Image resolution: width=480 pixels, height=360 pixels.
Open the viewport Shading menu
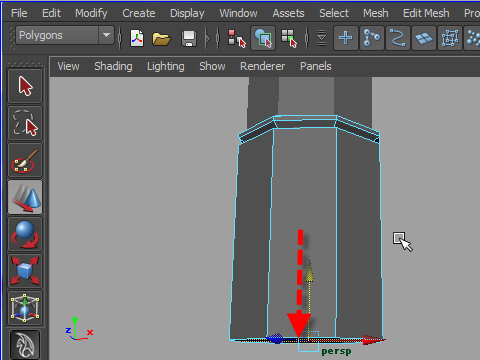[x=113, y=66]
